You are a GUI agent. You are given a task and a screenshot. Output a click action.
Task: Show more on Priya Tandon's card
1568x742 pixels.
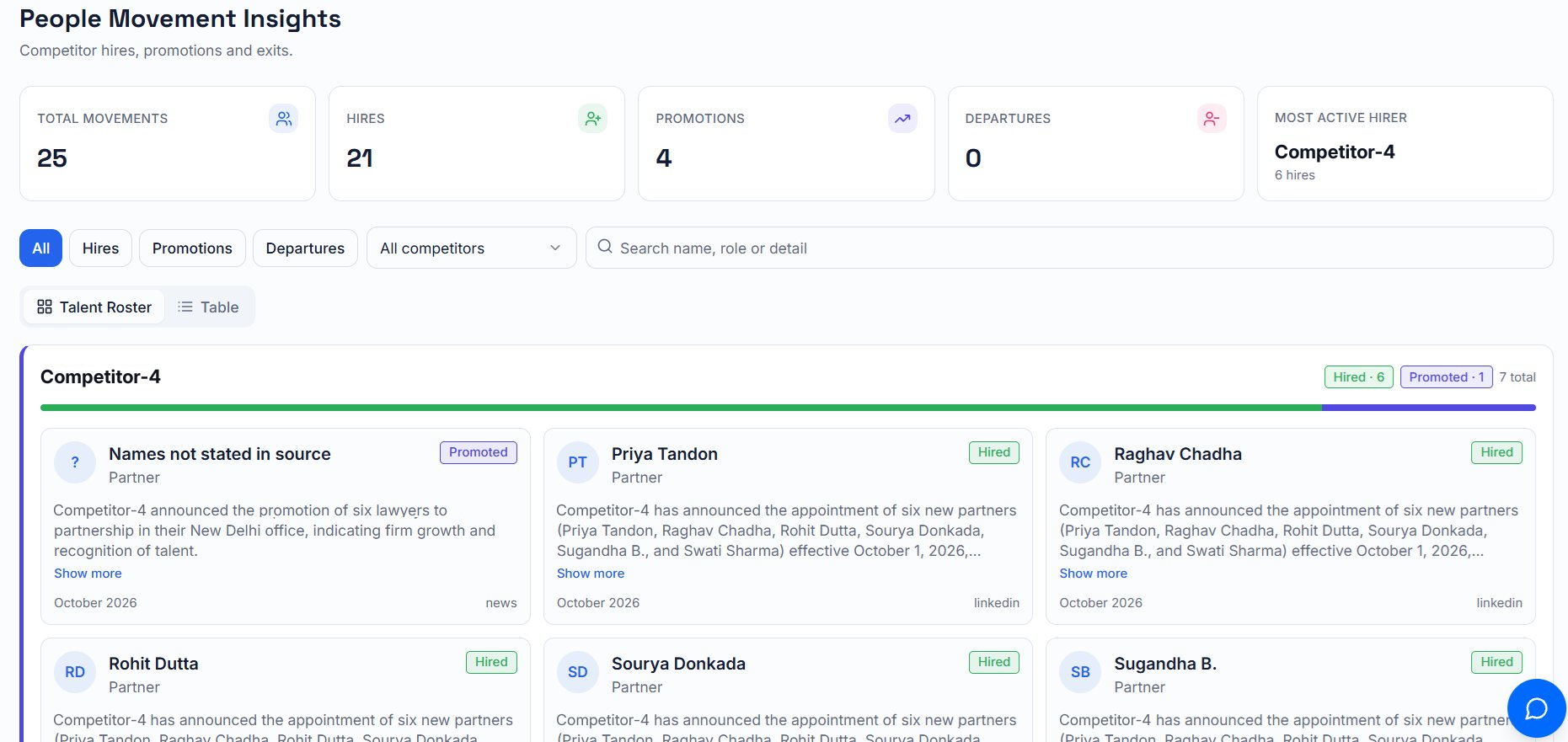point(591,574)
